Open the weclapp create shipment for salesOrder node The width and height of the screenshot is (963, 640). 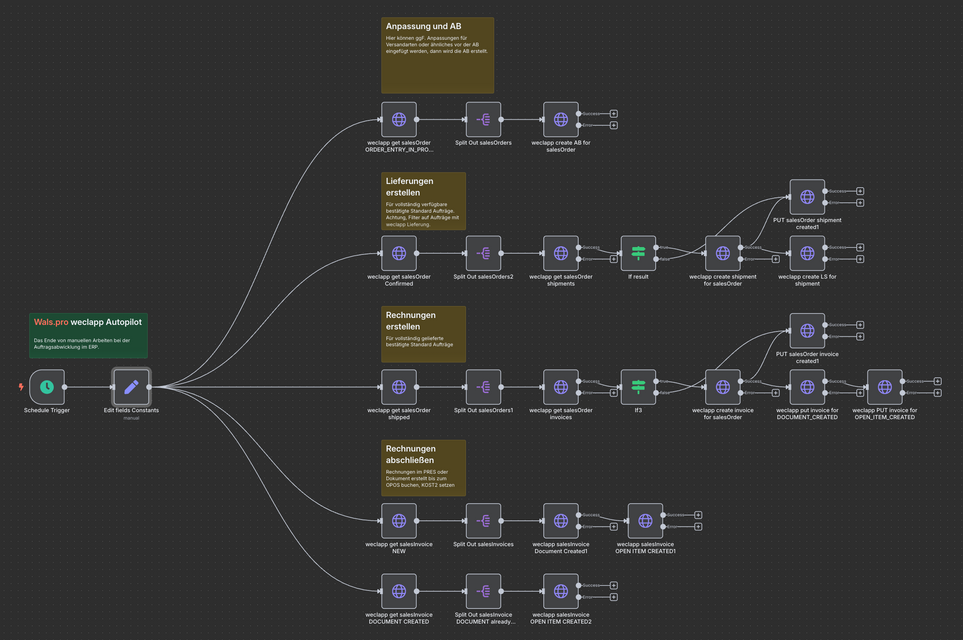pyautogui.click(x=722, y=253)
